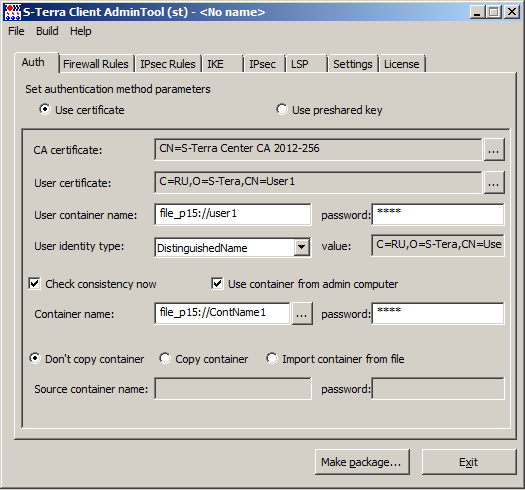This screenshot has width=525, height=490.
Task: Click the User container password field
Action: [438, 214]
